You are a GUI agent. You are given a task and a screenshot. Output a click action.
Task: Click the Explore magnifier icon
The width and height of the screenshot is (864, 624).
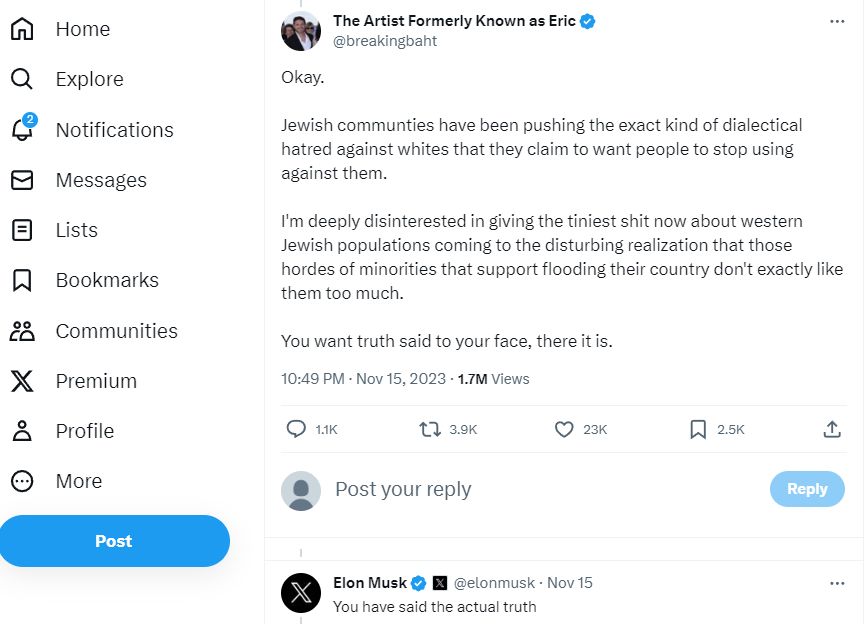(x=22, y=79)
